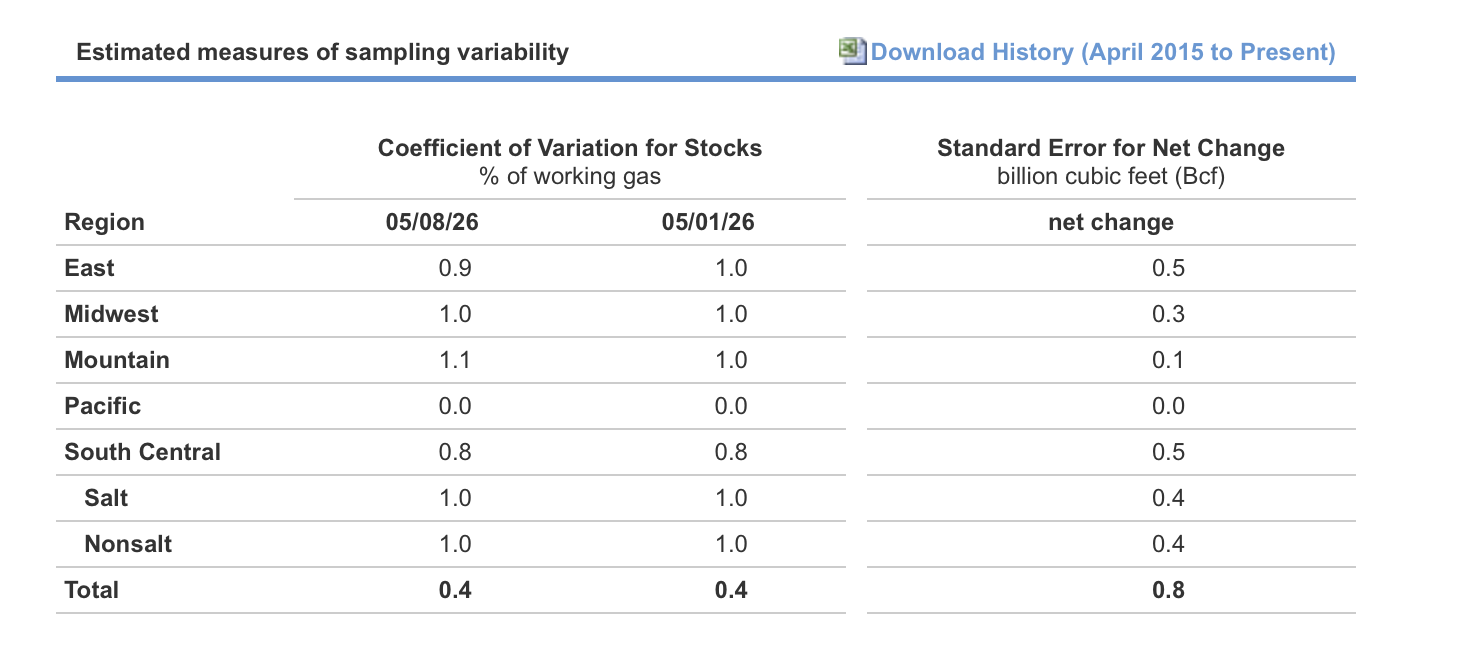Click the Excel icon beside Download History
This screenshot has height=666, width=1466.
pyautogui.click(x=853, y=51)
